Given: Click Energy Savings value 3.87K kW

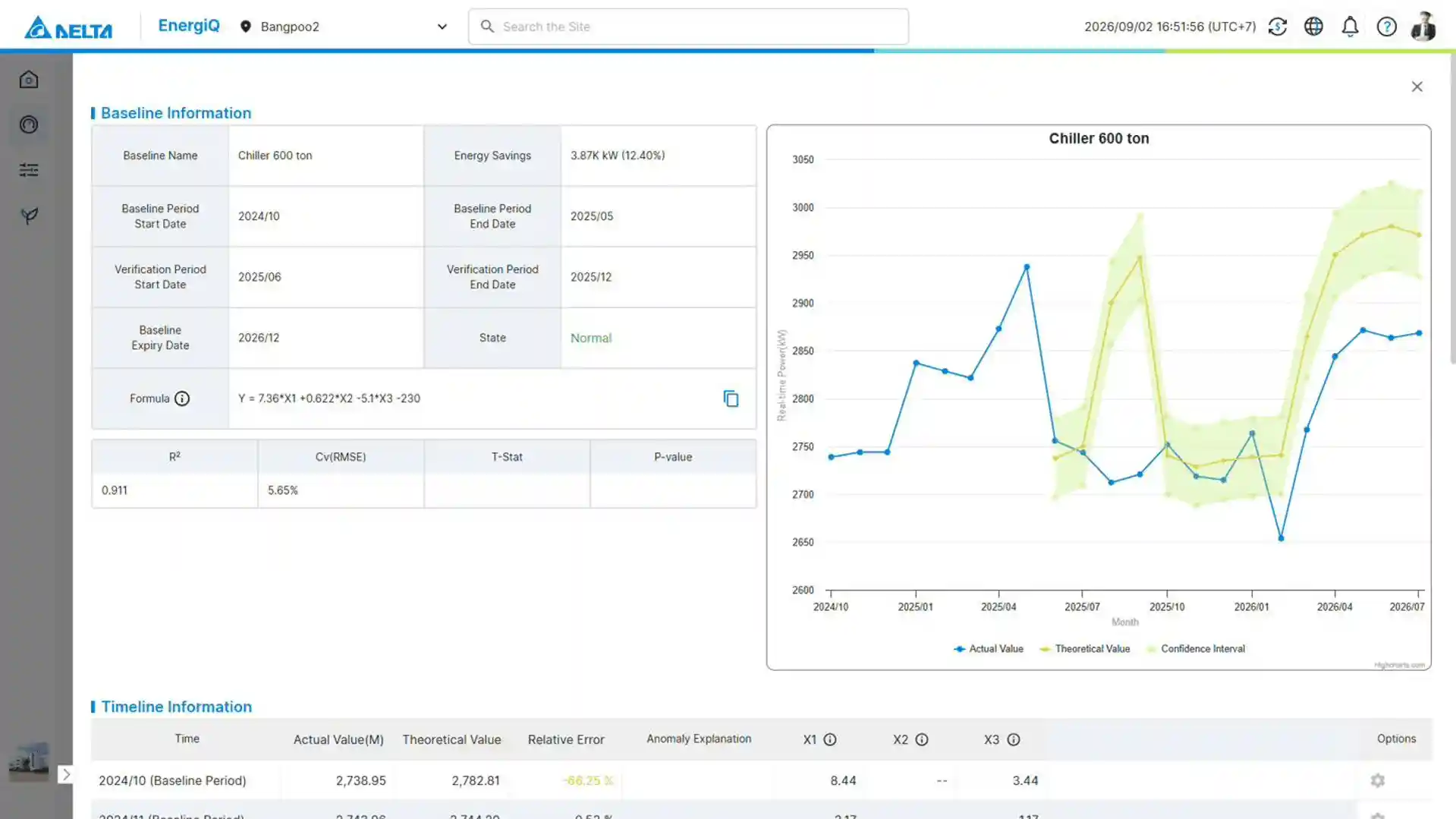Looking at the screenshot, I should click(x=618, y=156).
